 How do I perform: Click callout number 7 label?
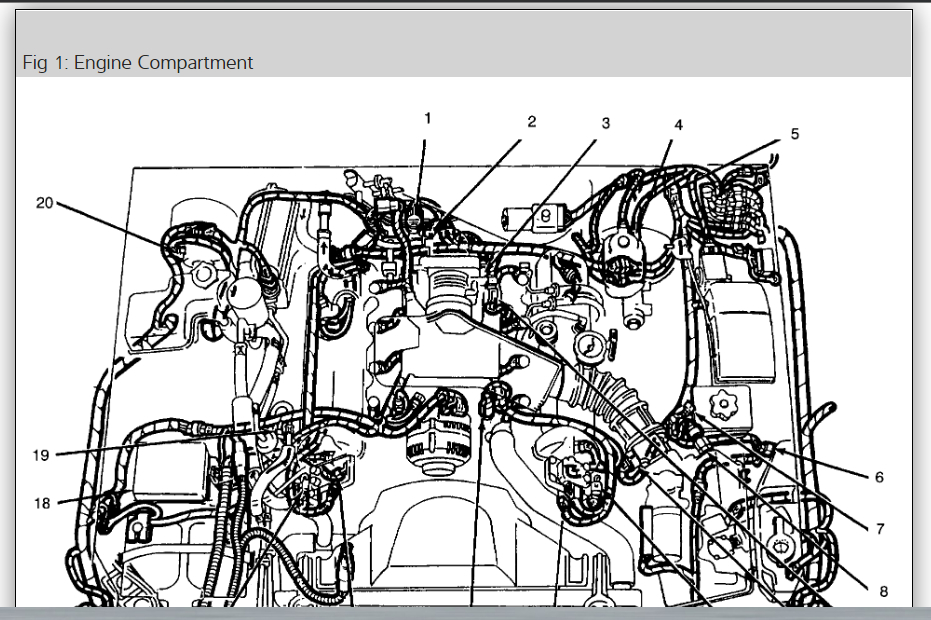tap(880, 528)
